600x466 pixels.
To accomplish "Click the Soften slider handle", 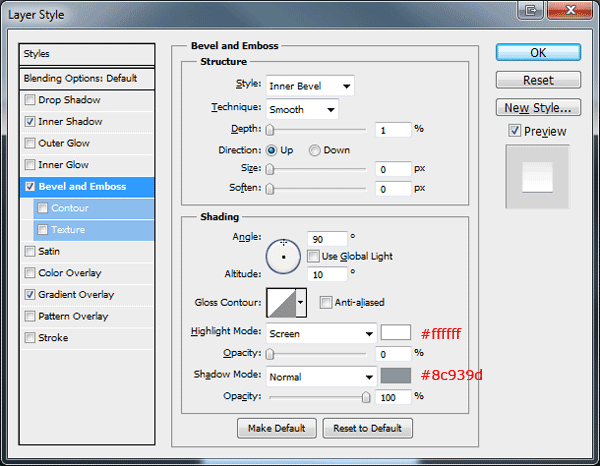I will 270,189.
